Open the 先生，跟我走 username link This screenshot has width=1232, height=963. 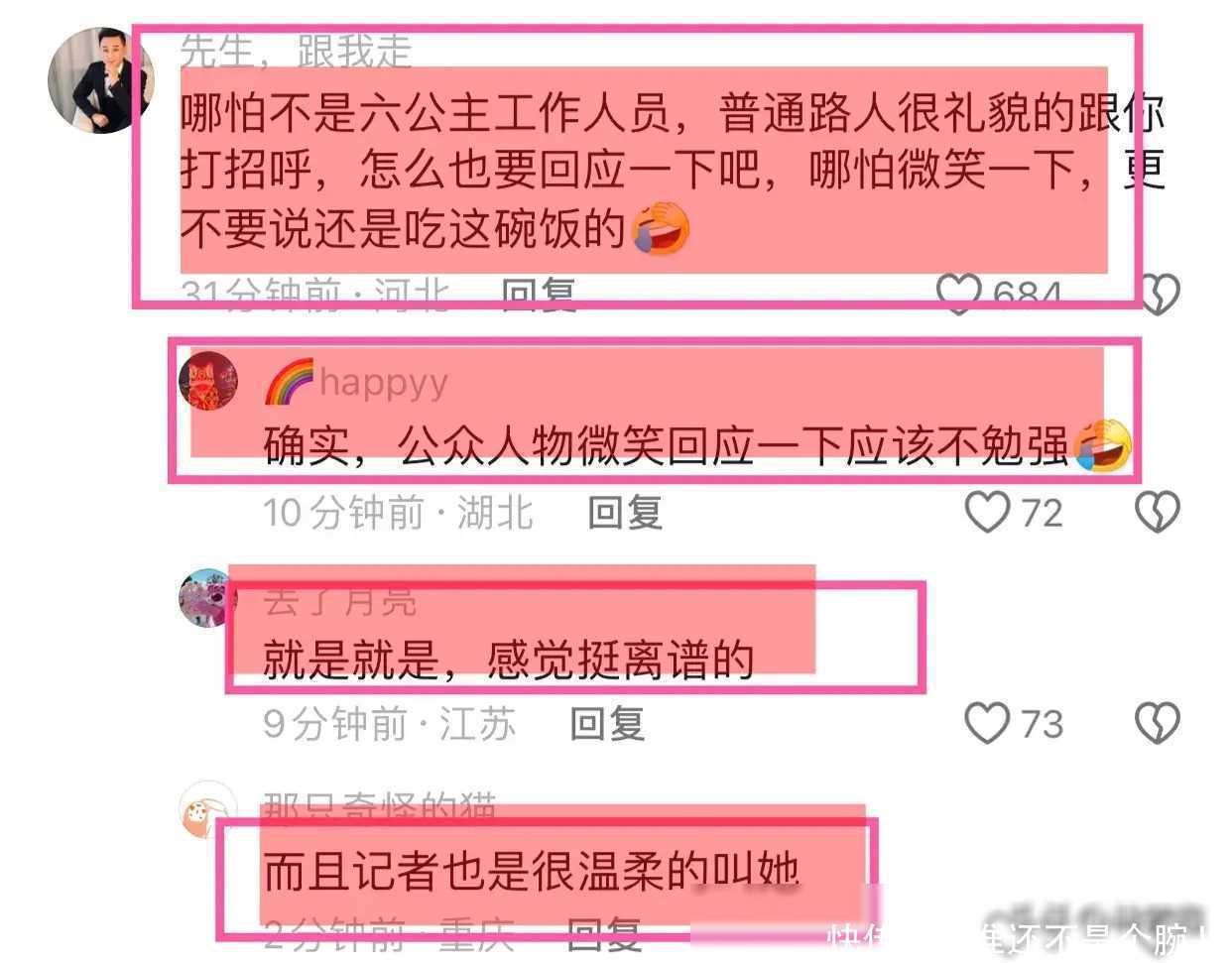[x=296, y=50]
